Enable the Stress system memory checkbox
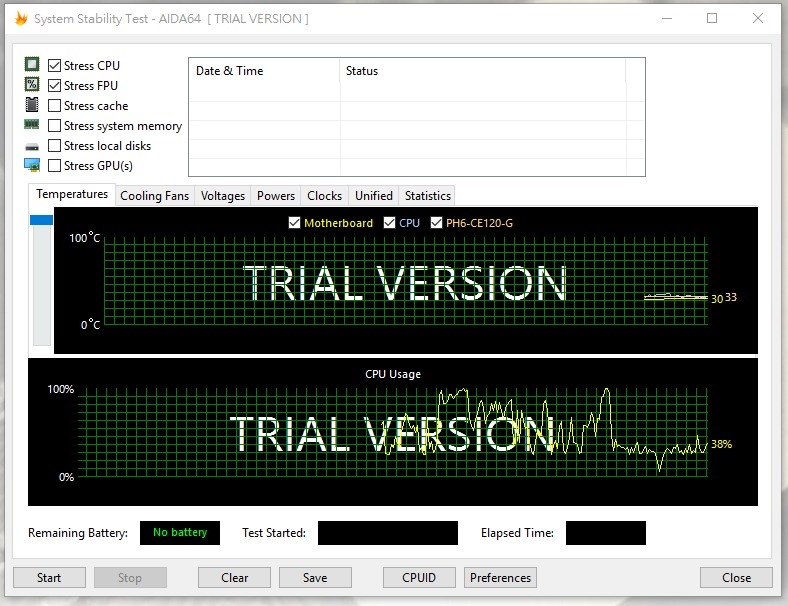 54,125
